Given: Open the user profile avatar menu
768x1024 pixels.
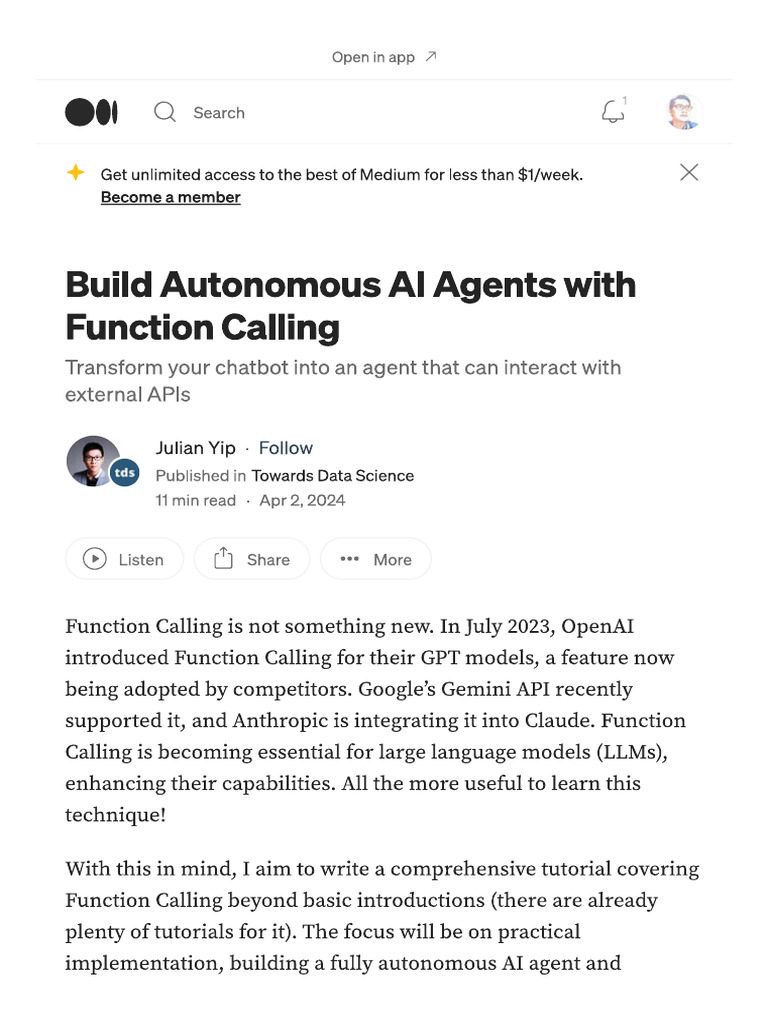Looking at the screenshot, I should [x=684, y=112].
